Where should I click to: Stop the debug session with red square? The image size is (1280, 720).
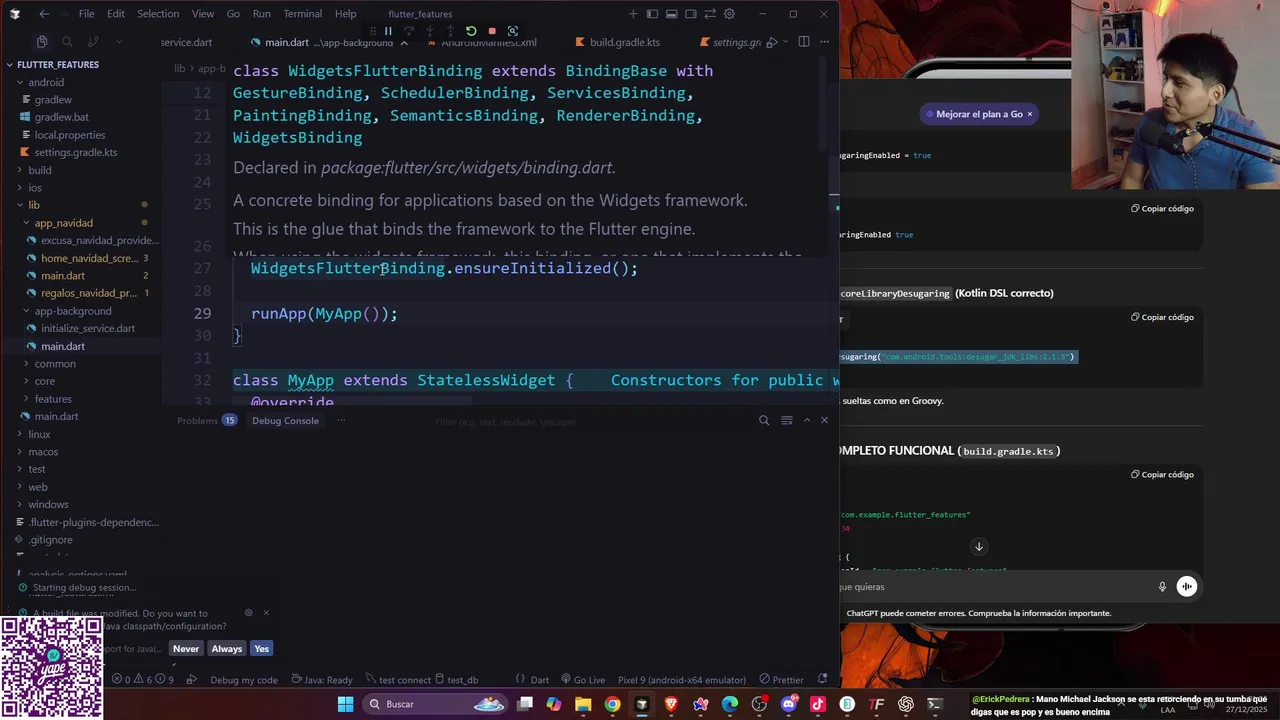[x=492, y=31]
